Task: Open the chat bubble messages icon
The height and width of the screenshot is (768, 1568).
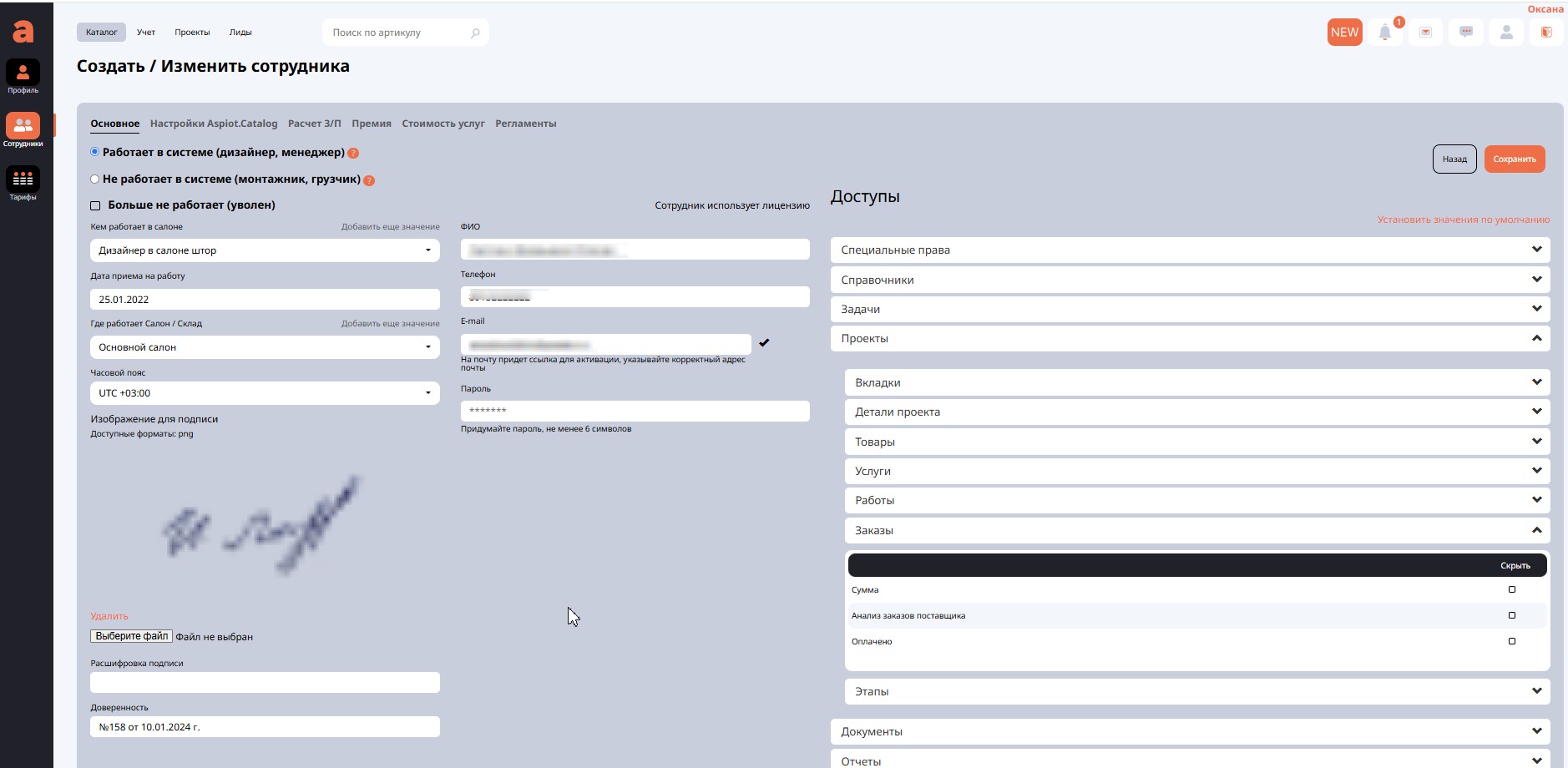Action: (1465, 33)
